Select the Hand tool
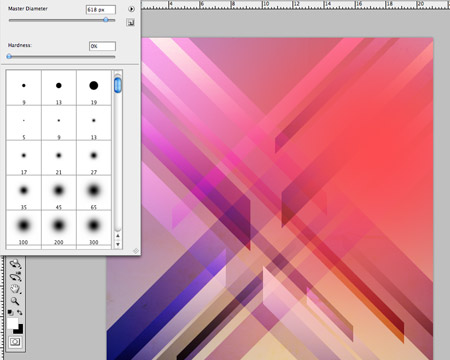450x360 pixels. (15, 289)
